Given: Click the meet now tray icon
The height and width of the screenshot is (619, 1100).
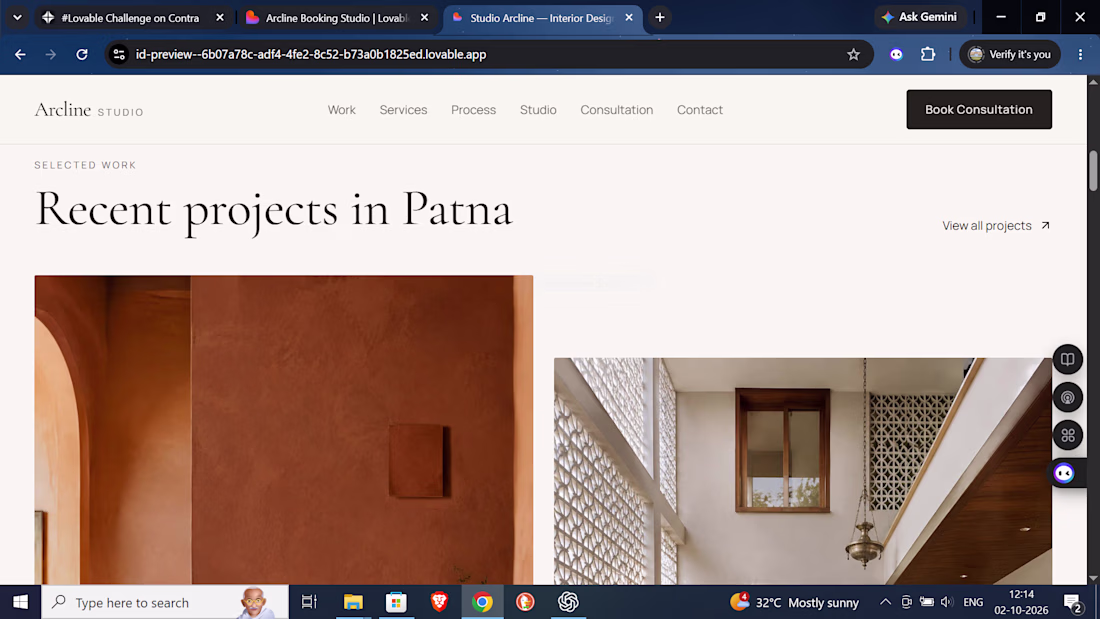Looking at the screenshot, I should click(906, 602).
